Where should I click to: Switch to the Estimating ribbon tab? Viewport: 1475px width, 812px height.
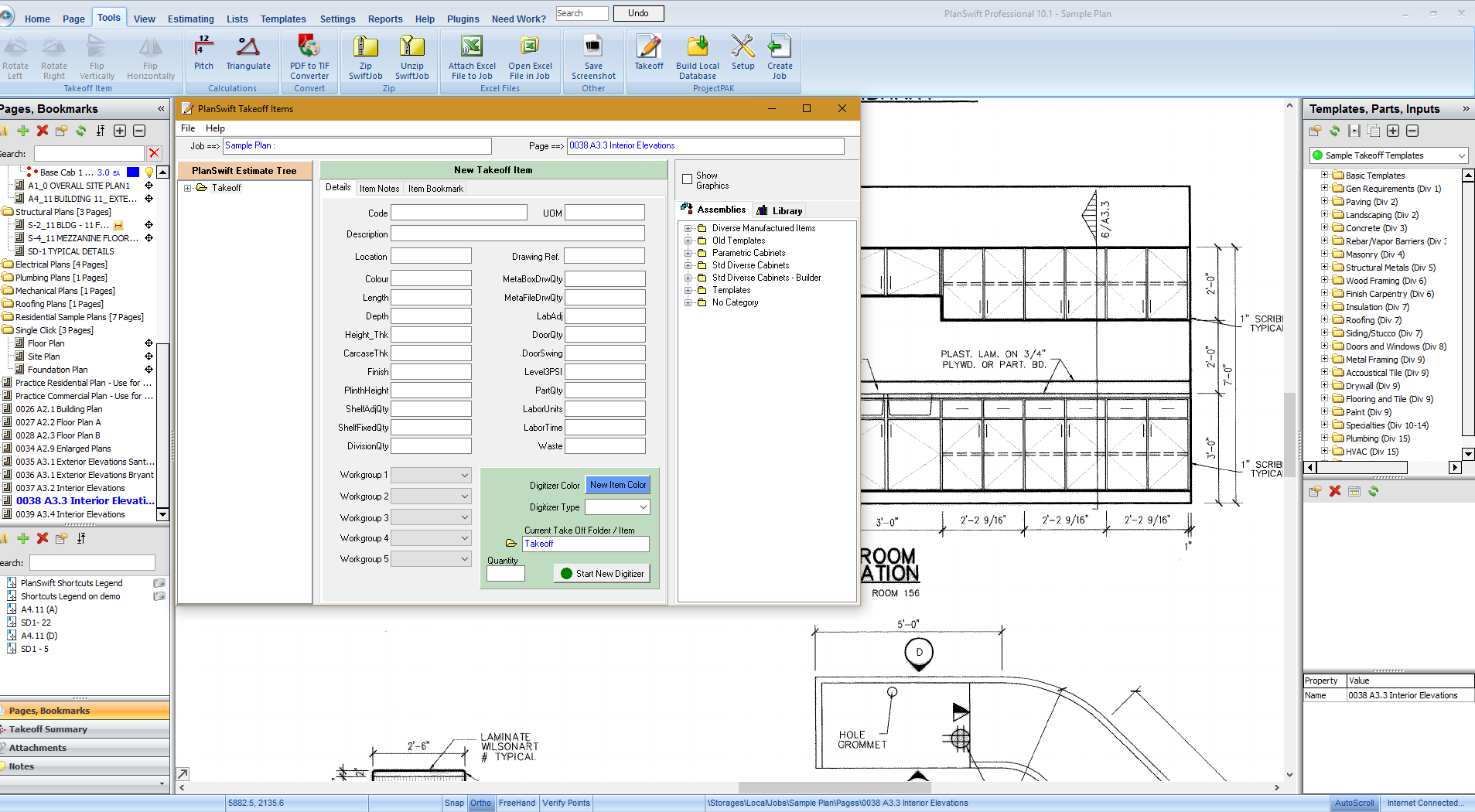tap(190, 19)
